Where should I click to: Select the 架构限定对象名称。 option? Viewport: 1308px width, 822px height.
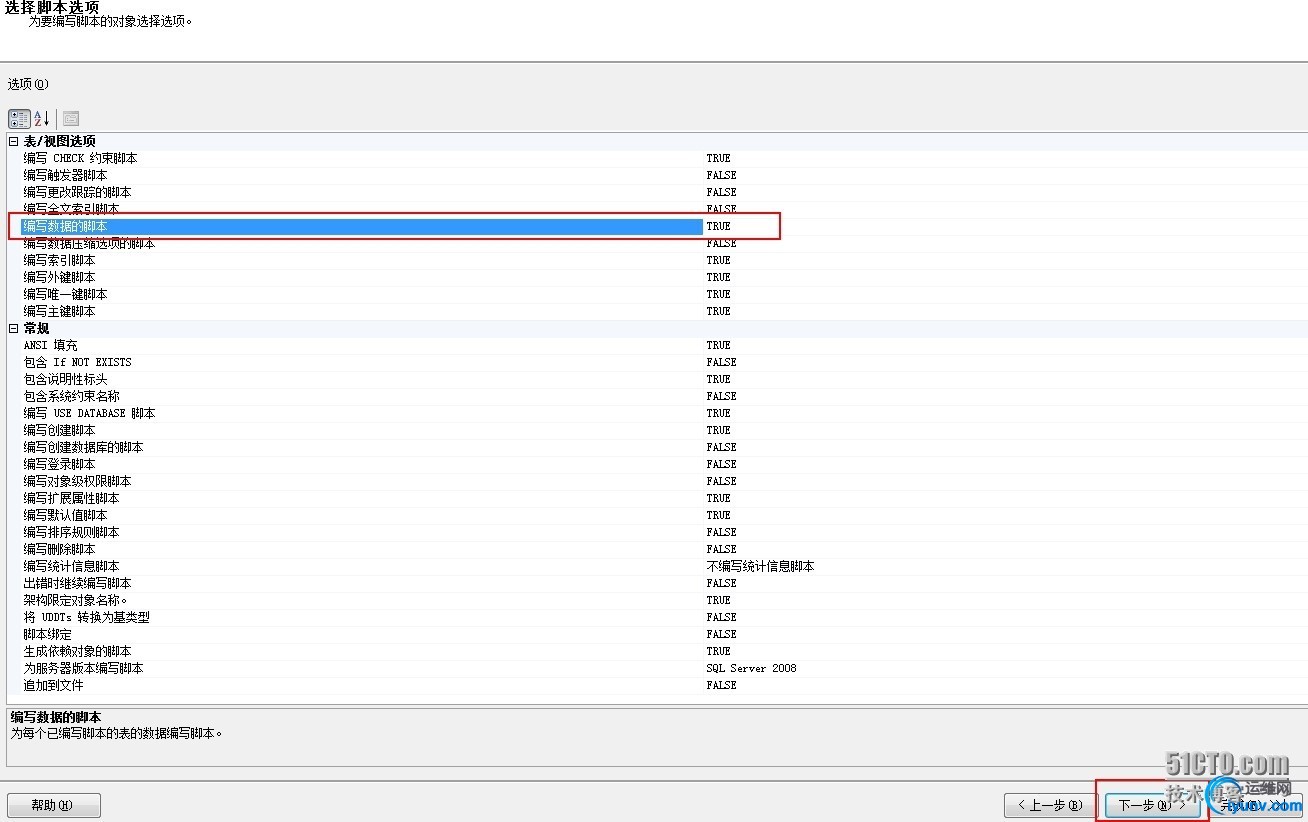[76, 600]
